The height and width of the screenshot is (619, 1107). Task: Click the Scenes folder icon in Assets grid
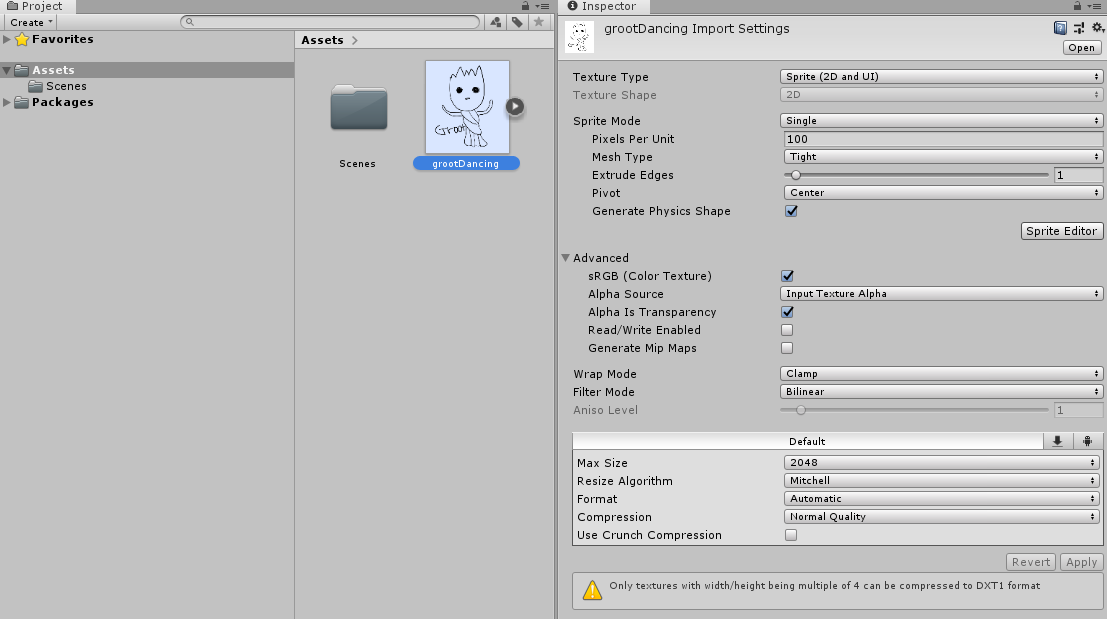coord(359,107)
